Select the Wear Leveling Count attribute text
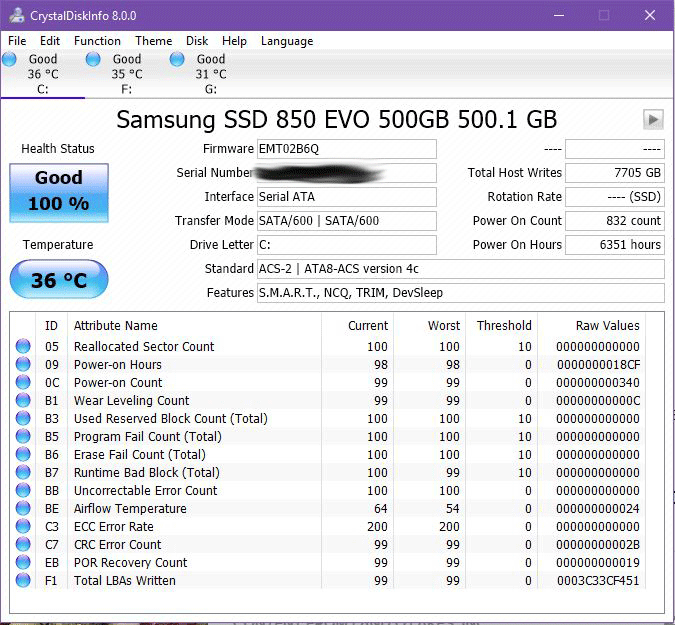 [x=131, y=401]
